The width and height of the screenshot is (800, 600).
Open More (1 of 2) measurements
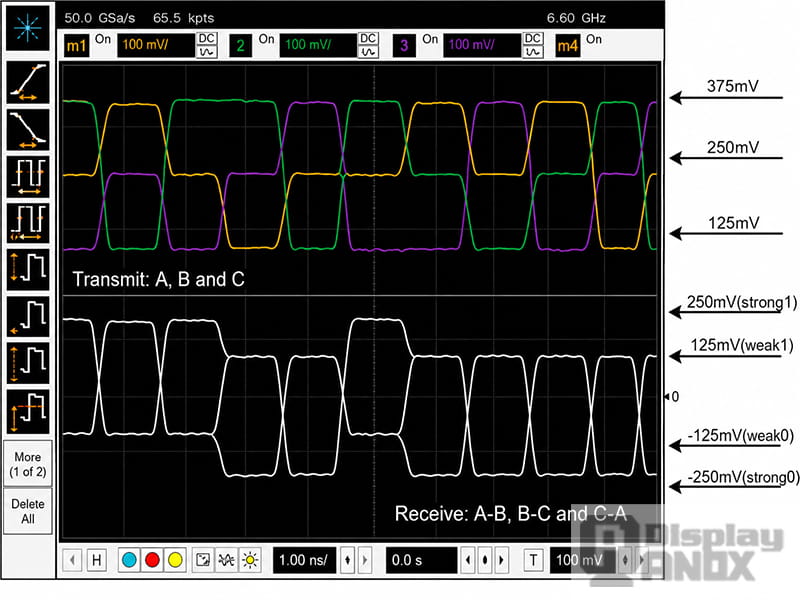click(28, 464)
